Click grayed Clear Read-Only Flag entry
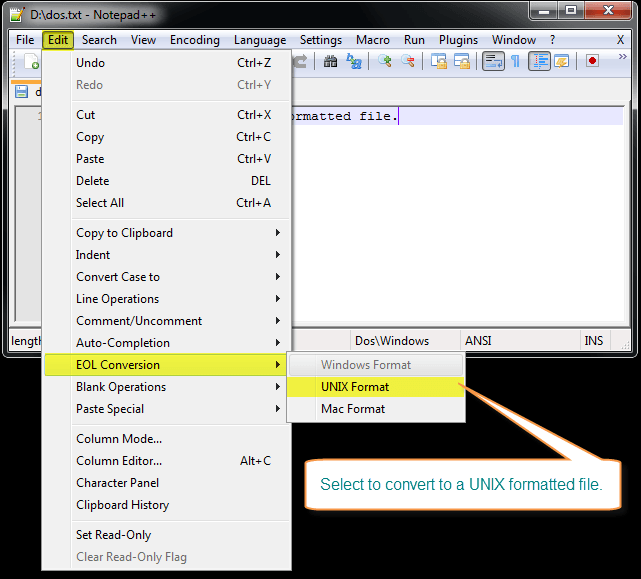The width and height of the screenshot is (641, 579). 168,557
